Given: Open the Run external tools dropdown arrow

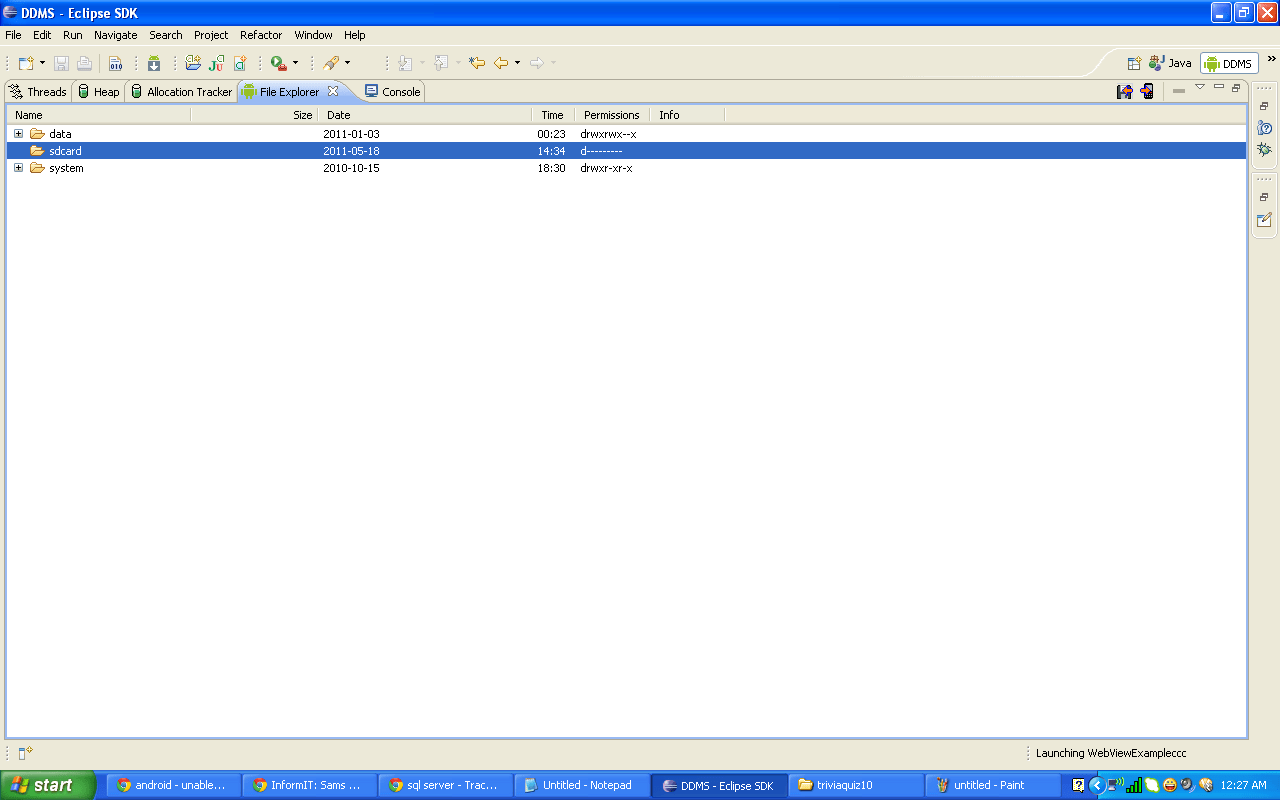Looking at the screenshot, I should point(295,63).
